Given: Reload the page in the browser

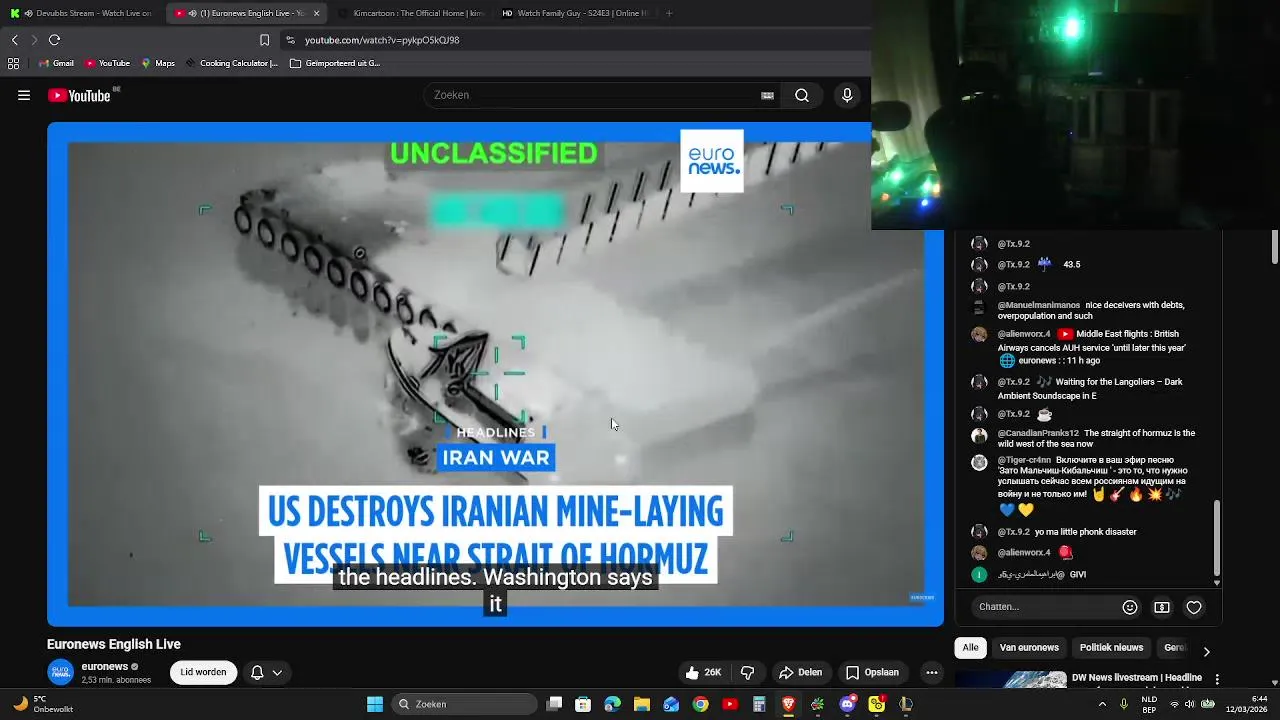Looking at the screenshot, I should 54,40.
